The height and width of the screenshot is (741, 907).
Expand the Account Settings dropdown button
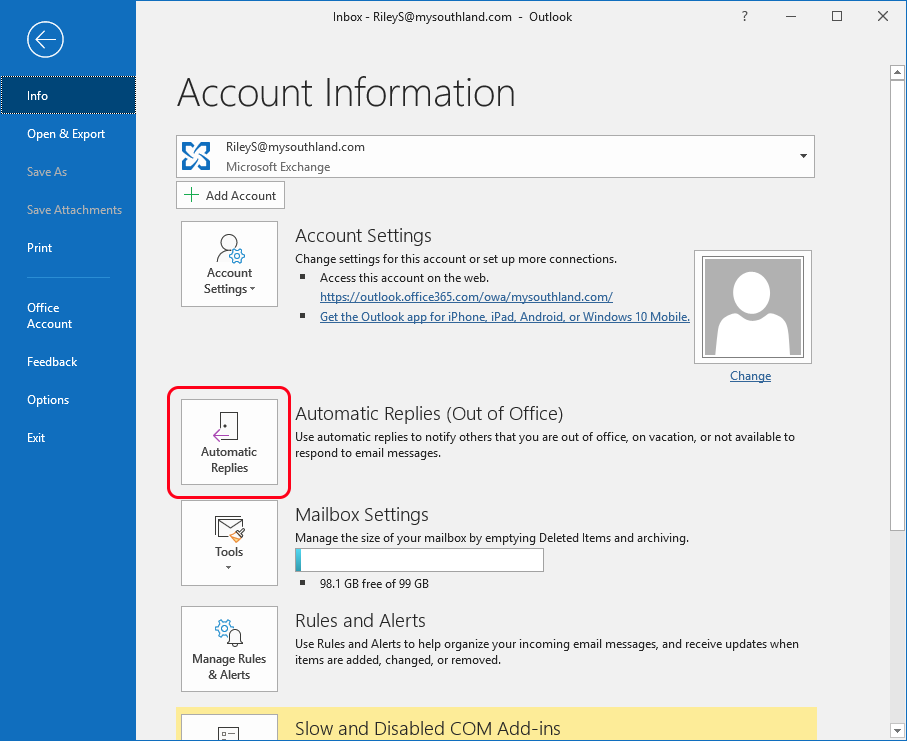(229, 263)
